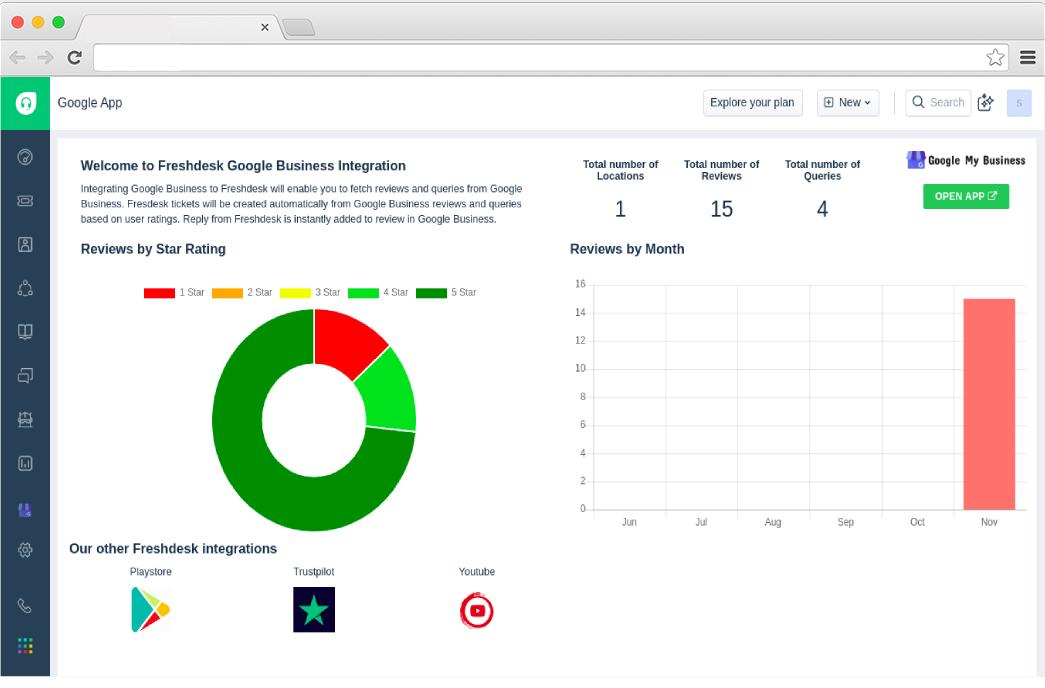This screenshot has height=688, width=1045.
Task: Click the Total number of Locations value 1
Action: pos(620,209)
